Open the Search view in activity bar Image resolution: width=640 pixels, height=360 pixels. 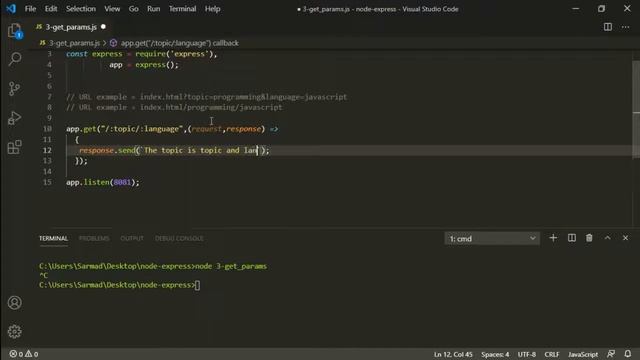[15, 59]
